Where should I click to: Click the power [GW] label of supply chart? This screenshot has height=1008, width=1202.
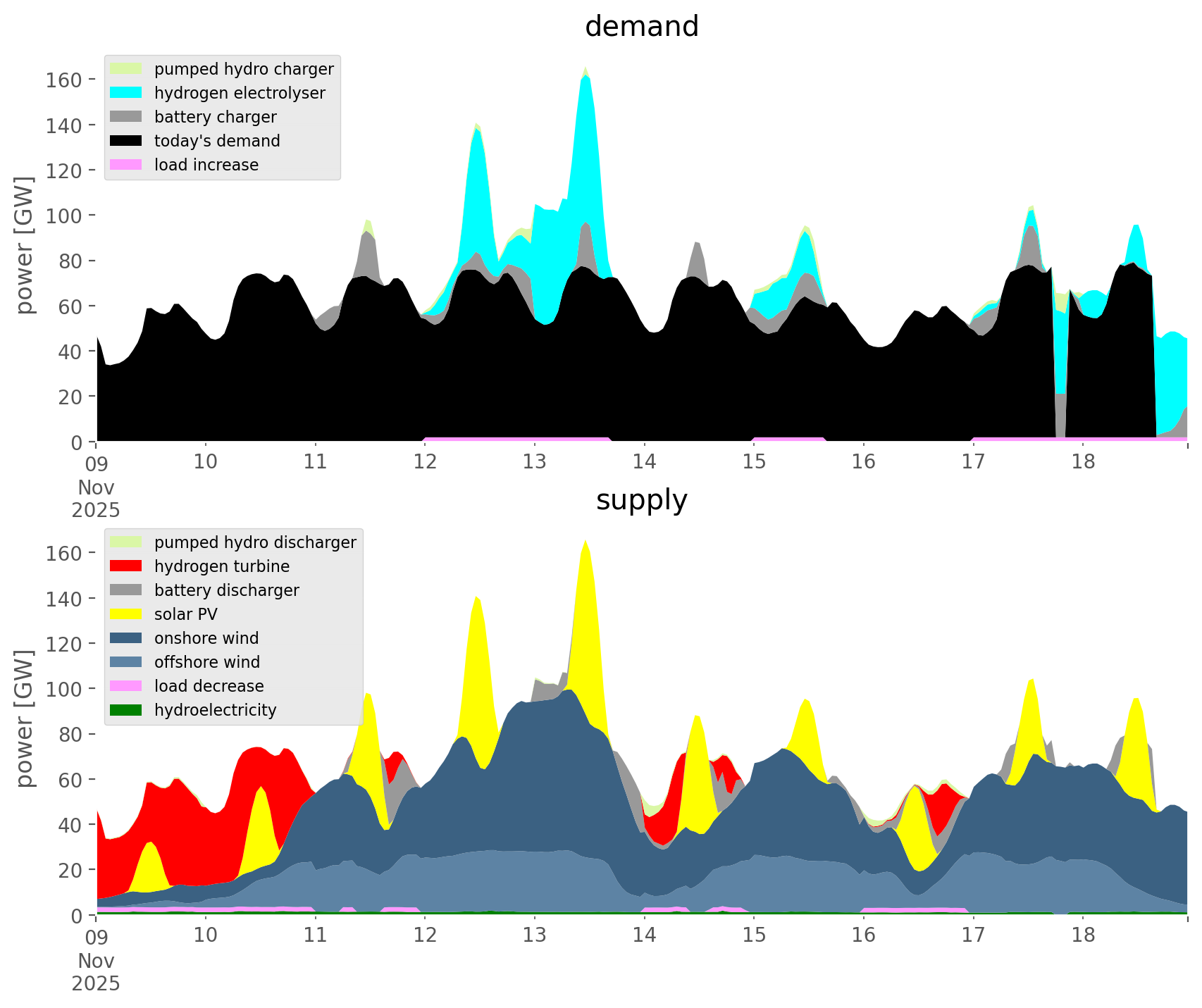point(25,718)
